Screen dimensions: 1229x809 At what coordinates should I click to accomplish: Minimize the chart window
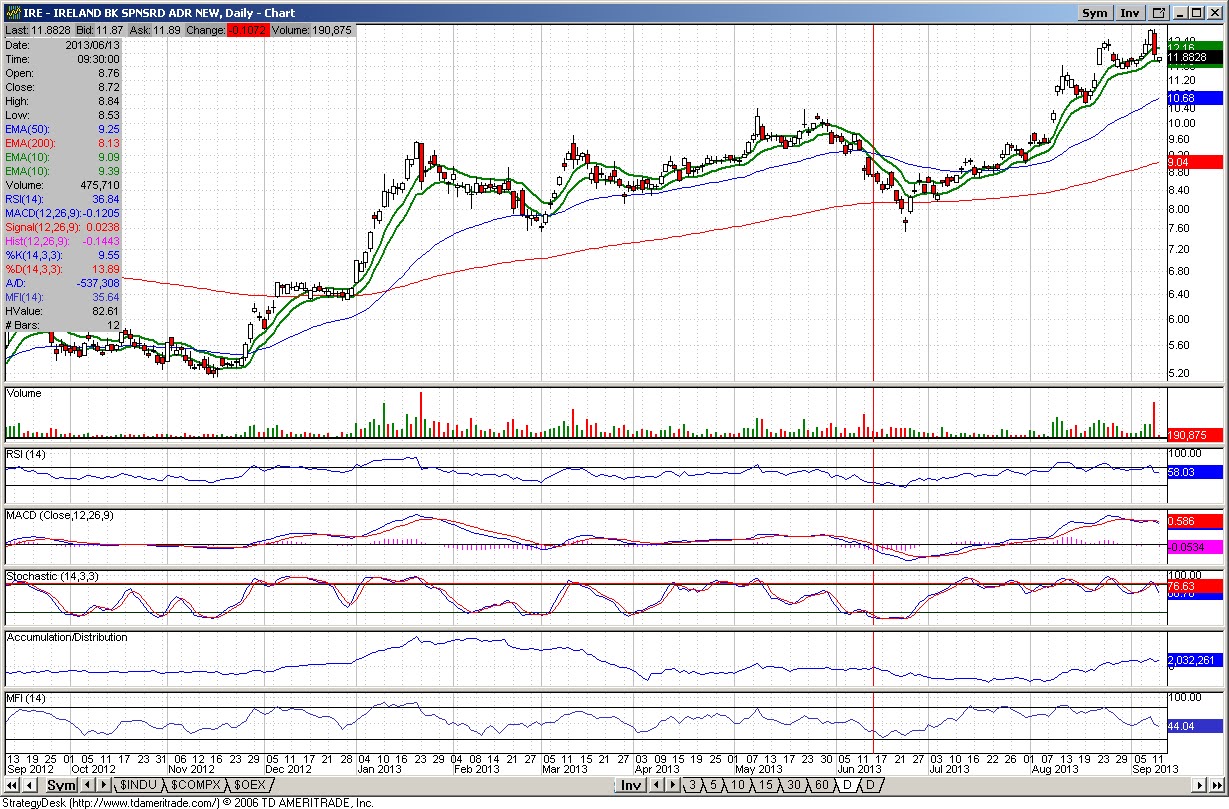click(x=1181, y=13)
